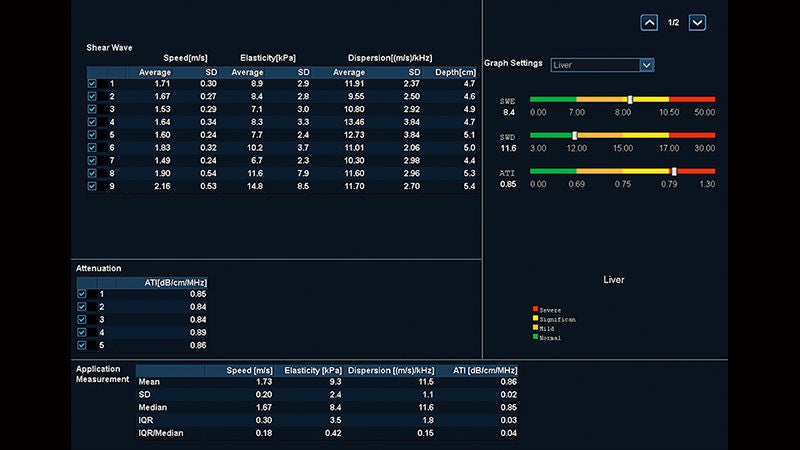Go to next page with down arrow
This screenshot has height=450, width=800.
coord(697,22)
